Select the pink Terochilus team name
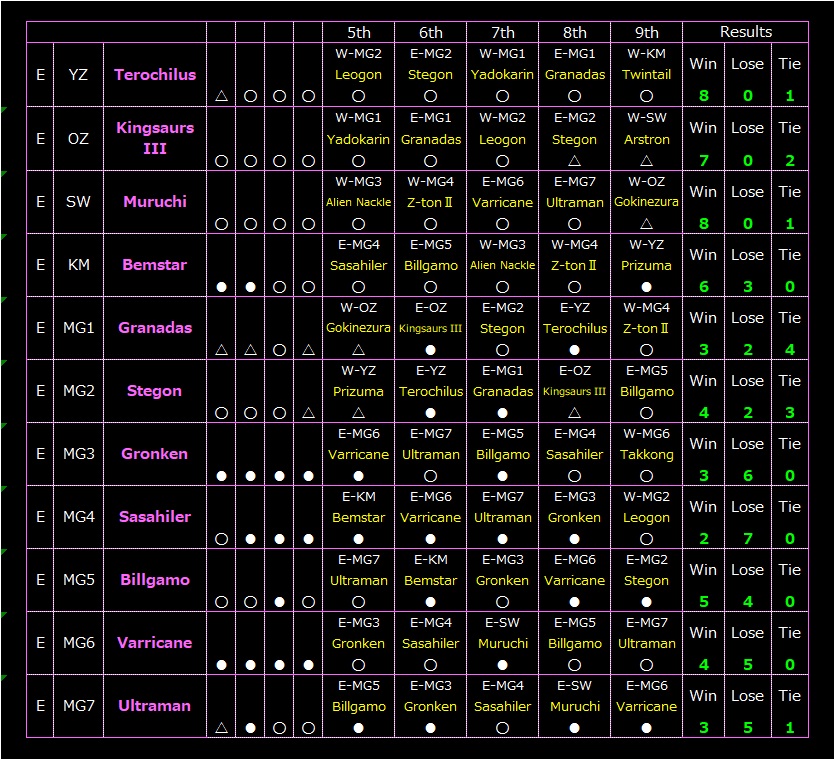 coord(155,74)
